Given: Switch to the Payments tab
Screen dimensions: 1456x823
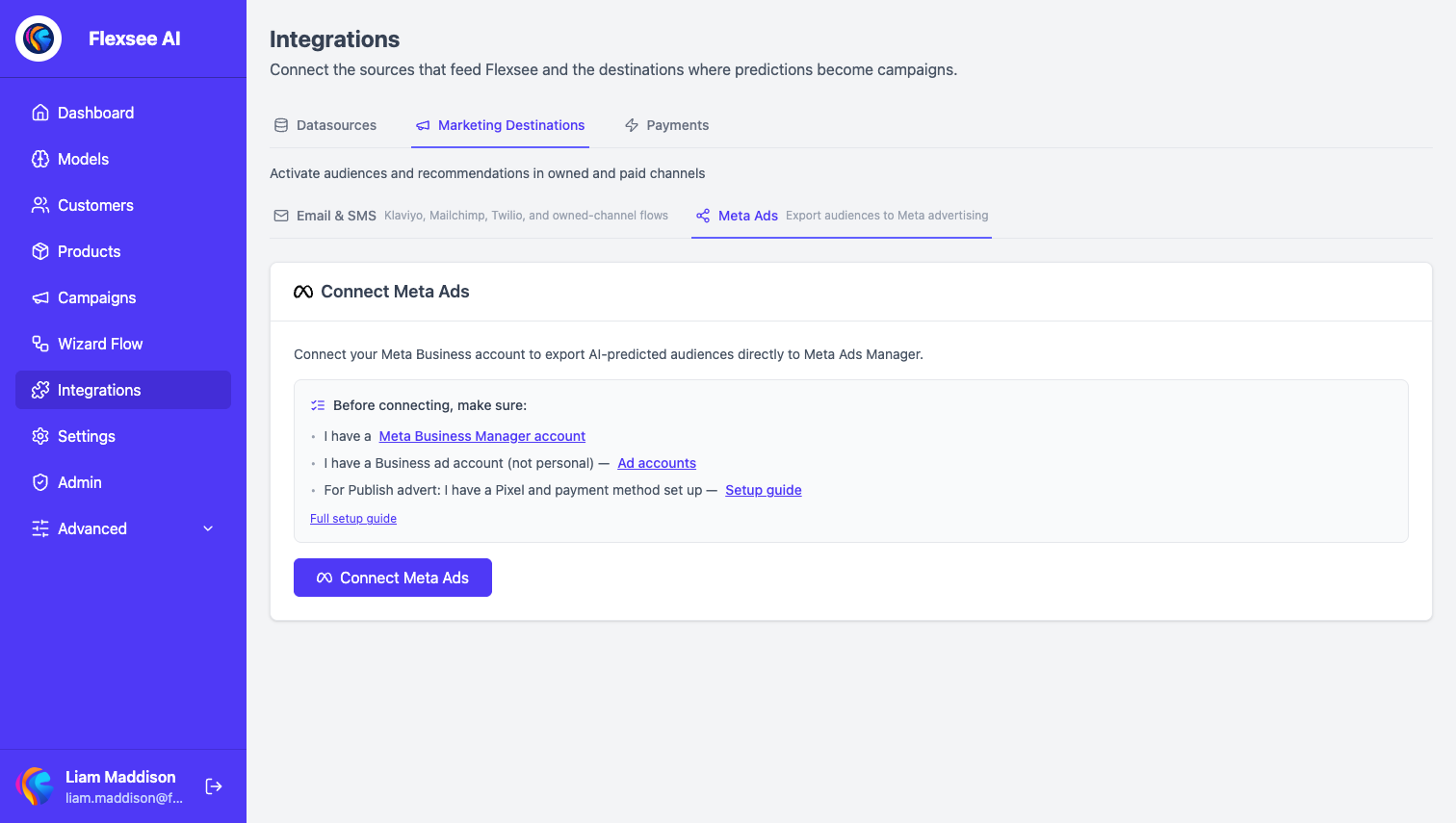Looking at the screenshot, I should pos(666,125).
